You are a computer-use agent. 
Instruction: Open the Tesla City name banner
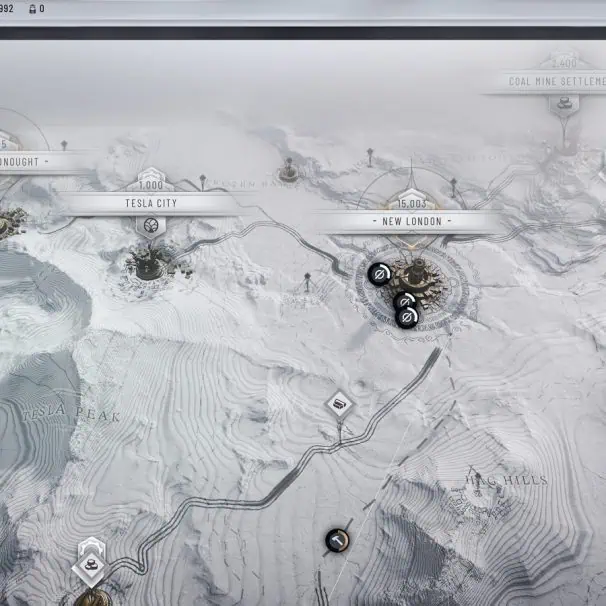tap(151, 203)
